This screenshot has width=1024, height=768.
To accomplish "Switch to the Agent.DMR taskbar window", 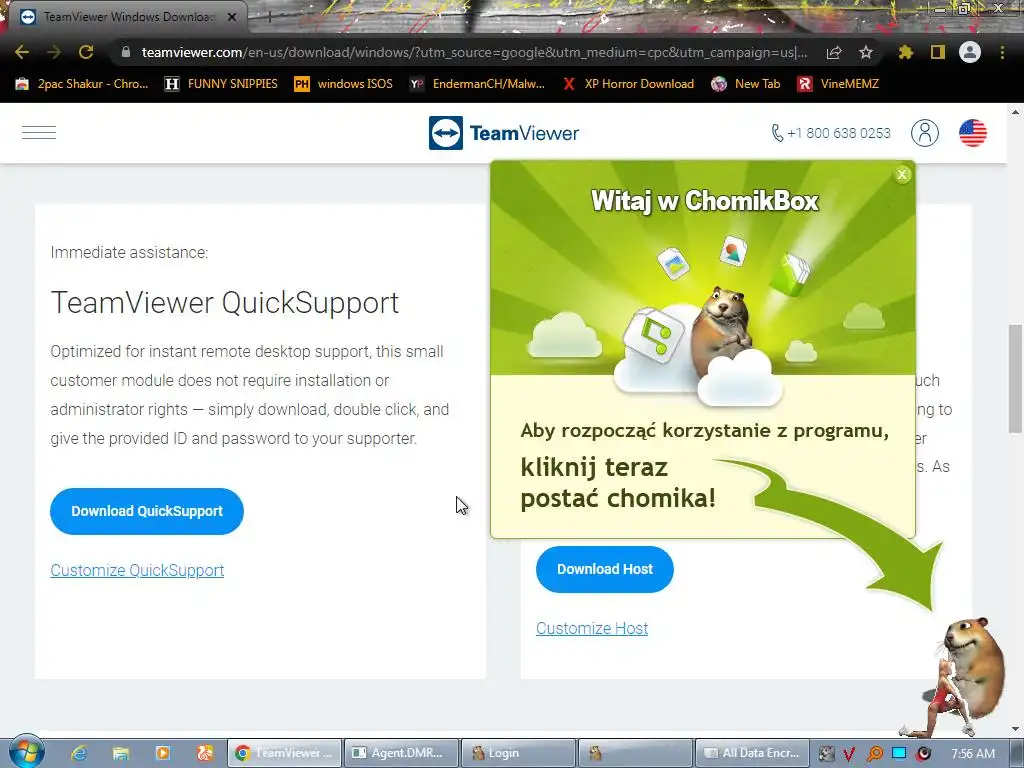I will click(401, 753).
